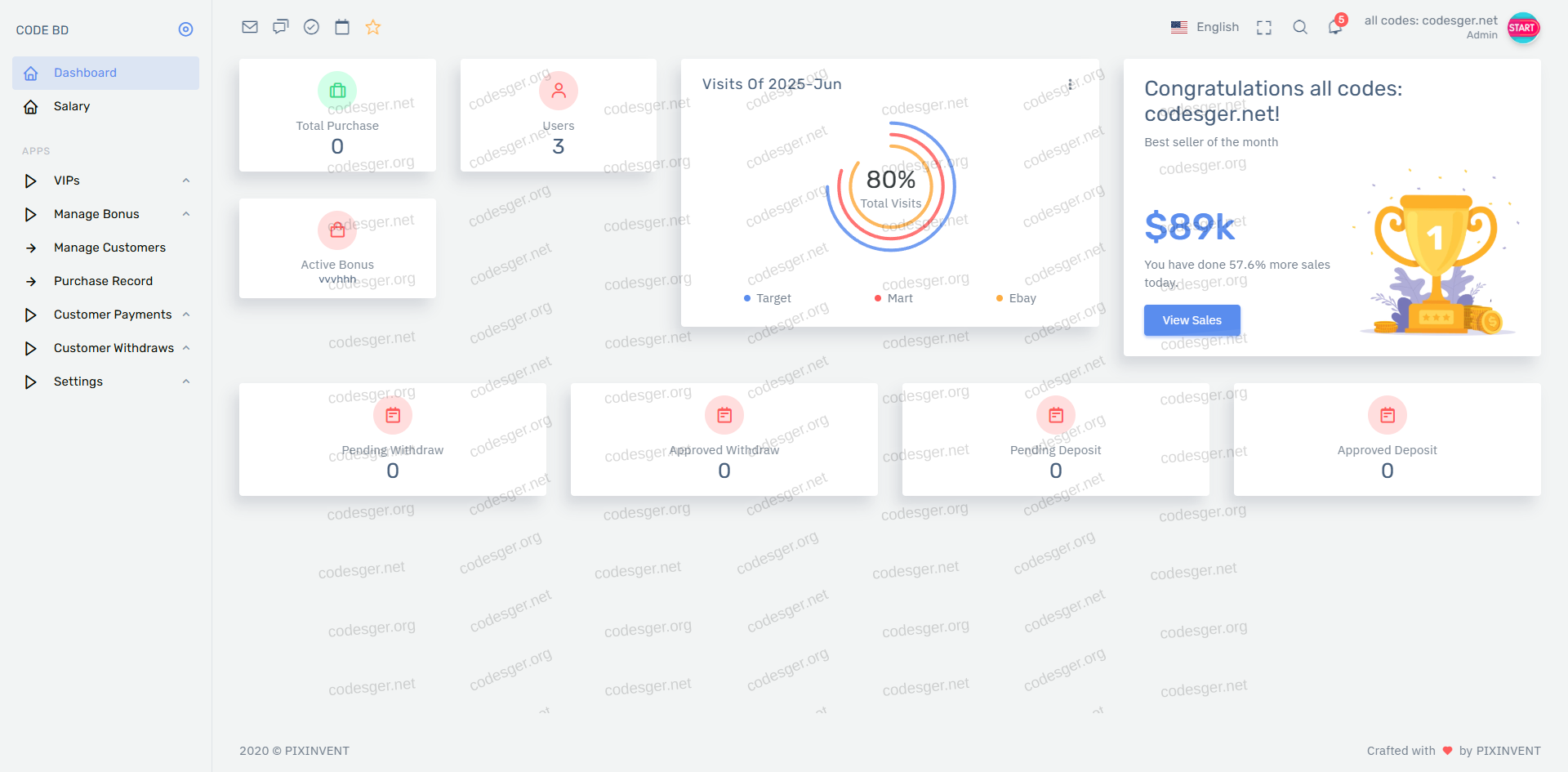Screen dimensions: 1568x772
Task: Open the email icon in top toolbar
Action: pyautogui.click(x=250, y=27)
